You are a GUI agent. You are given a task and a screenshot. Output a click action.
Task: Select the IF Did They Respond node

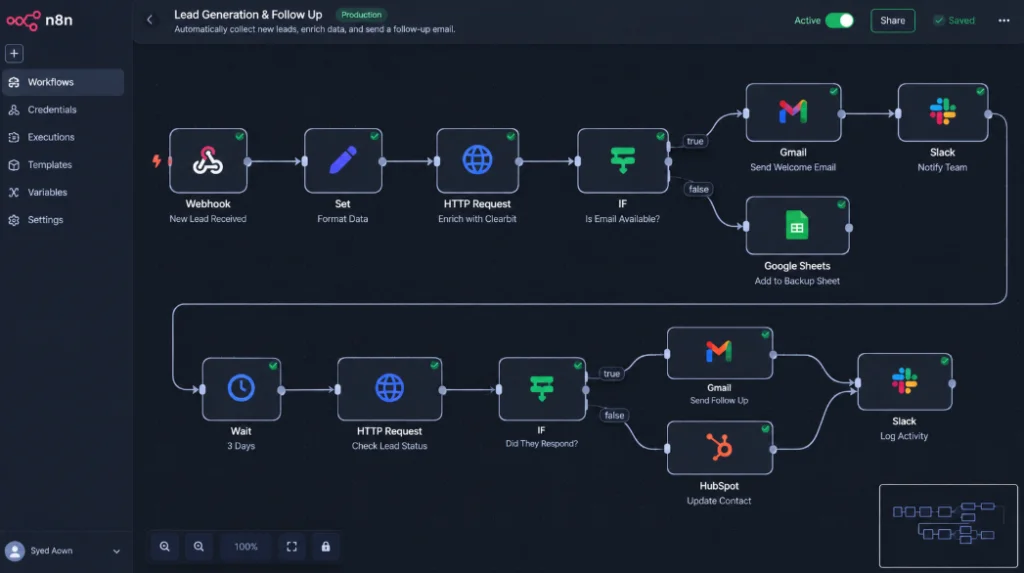[542, 389]
